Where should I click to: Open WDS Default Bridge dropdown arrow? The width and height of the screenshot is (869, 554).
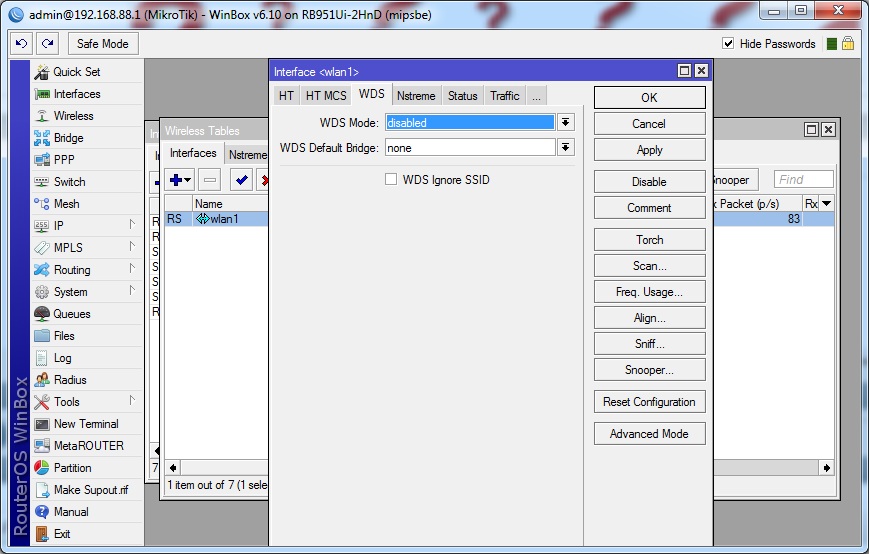pos(565,147)
